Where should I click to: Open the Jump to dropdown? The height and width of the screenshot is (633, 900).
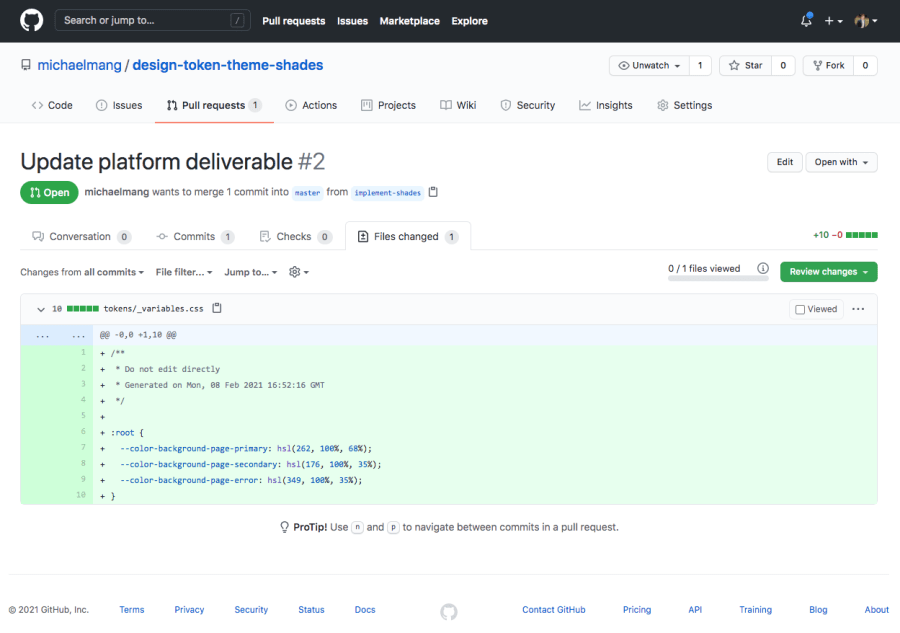pos(250,272)
